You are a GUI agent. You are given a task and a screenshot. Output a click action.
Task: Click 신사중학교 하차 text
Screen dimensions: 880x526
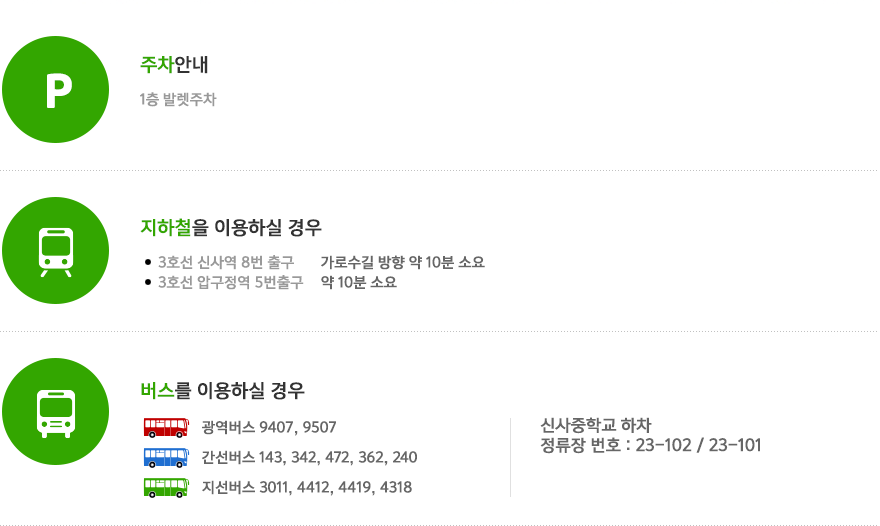click(595, 425)
